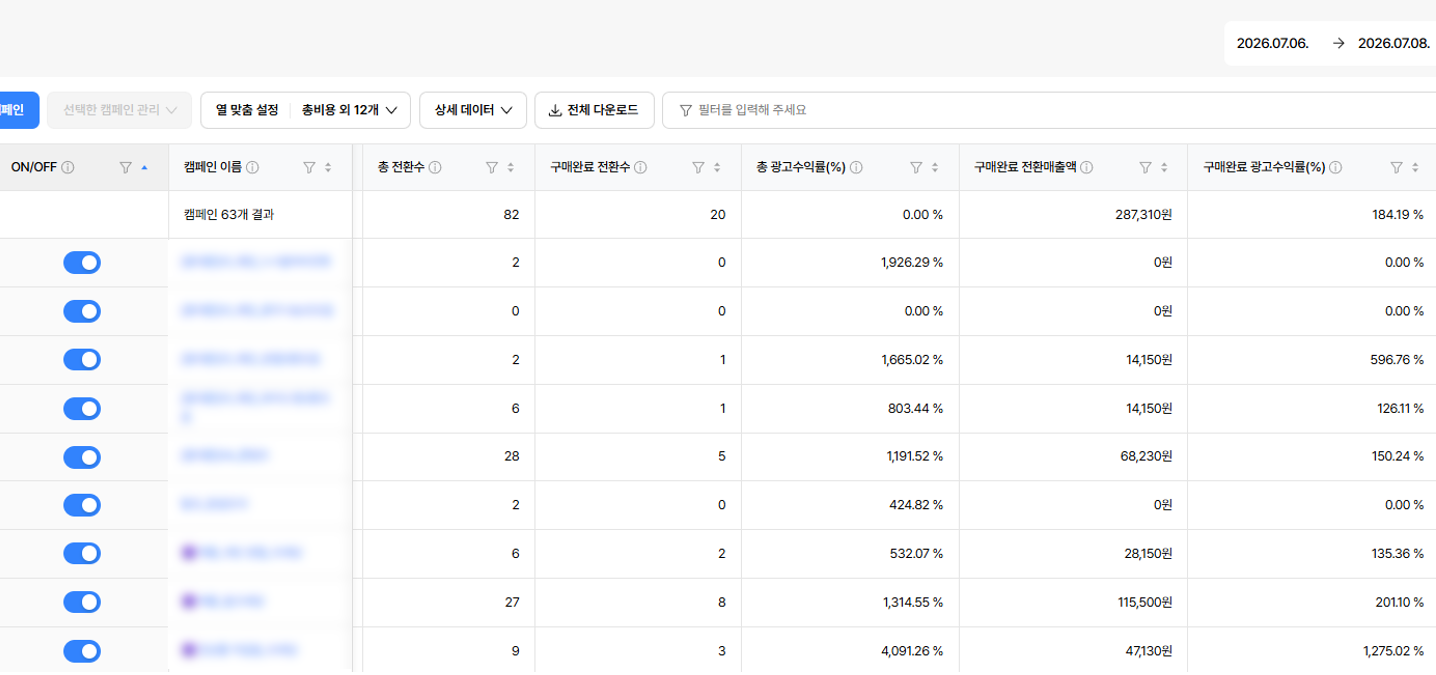Click info icon next to ON/OFF header
1436x675 pixels.
(x=68, y=168)
